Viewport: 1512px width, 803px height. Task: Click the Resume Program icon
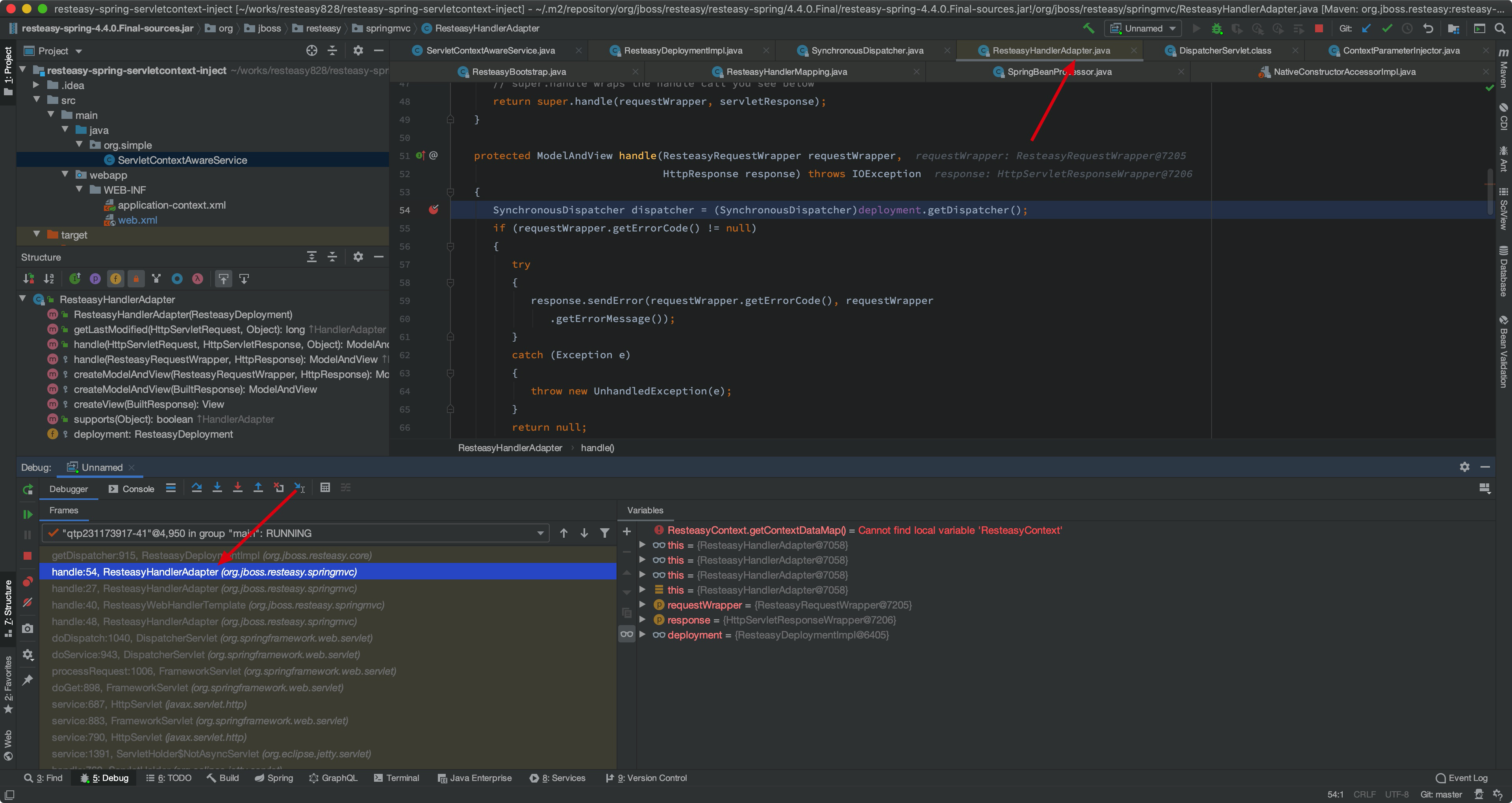click(28, 515)
